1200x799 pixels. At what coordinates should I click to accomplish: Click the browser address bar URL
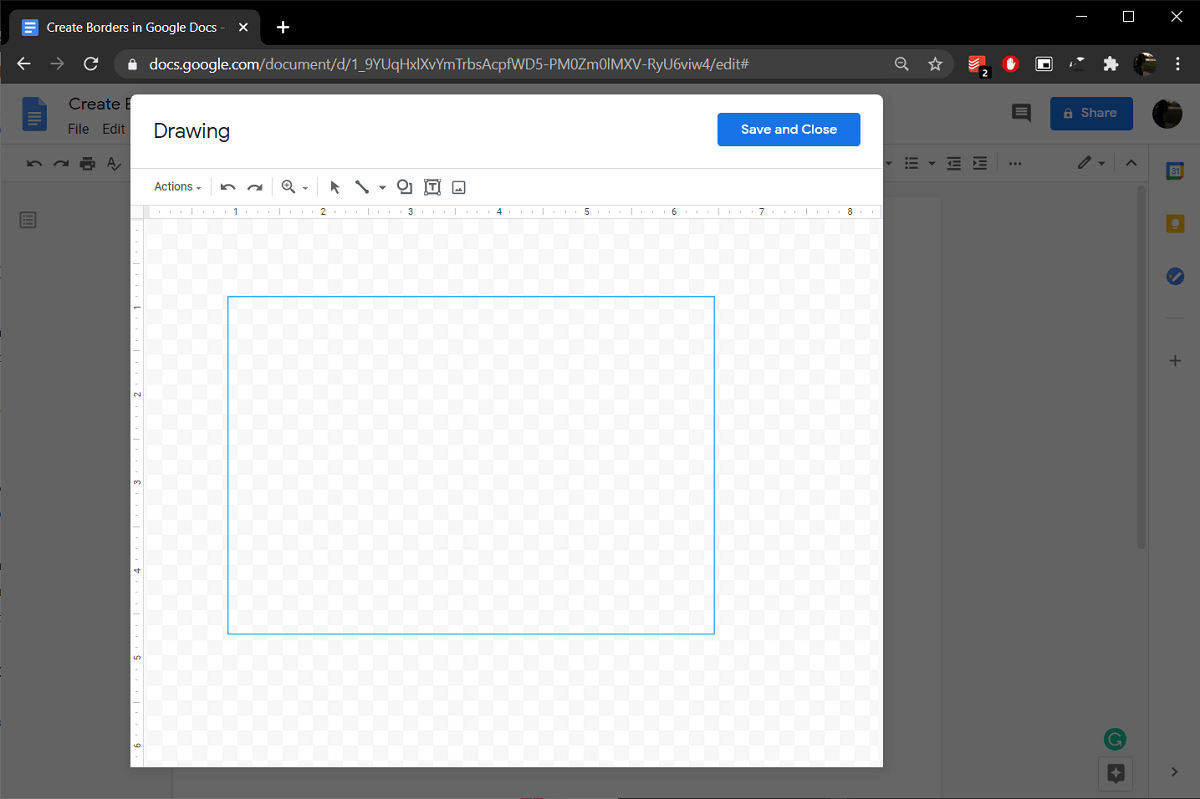pos(450,64)
